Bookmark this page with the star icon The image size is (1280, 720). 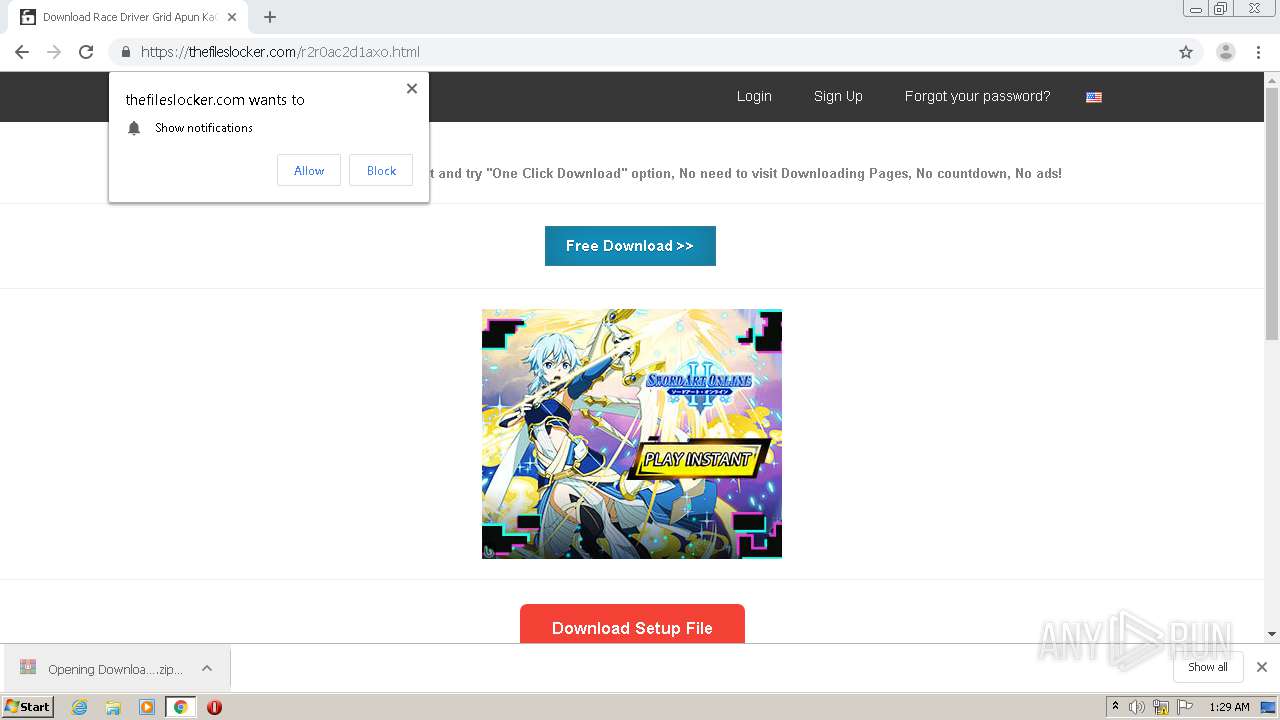[1186, 52]
